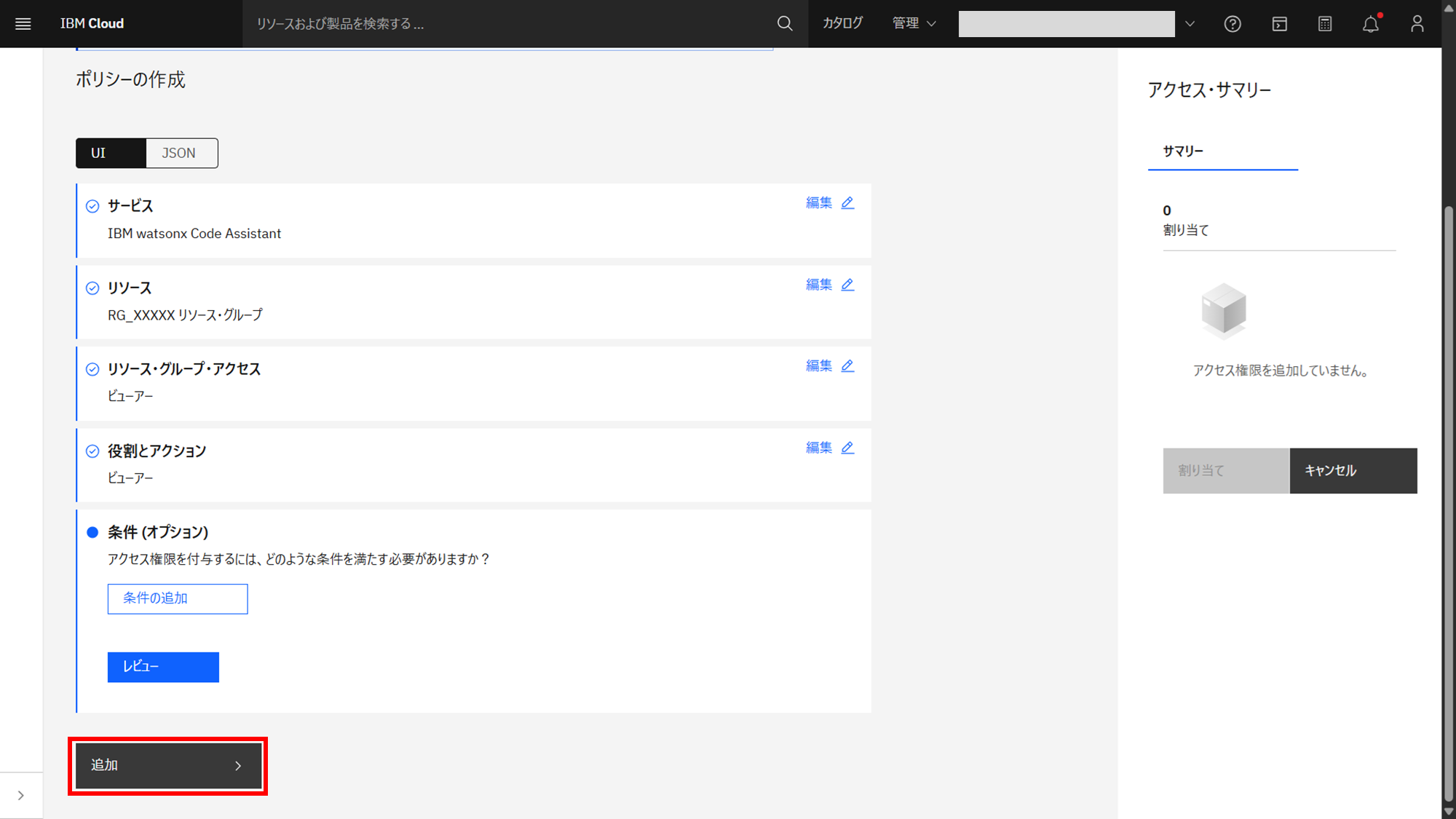Click the 条件の追加 button
This screenshot has height=819, width=1456.
click(178, 598)
